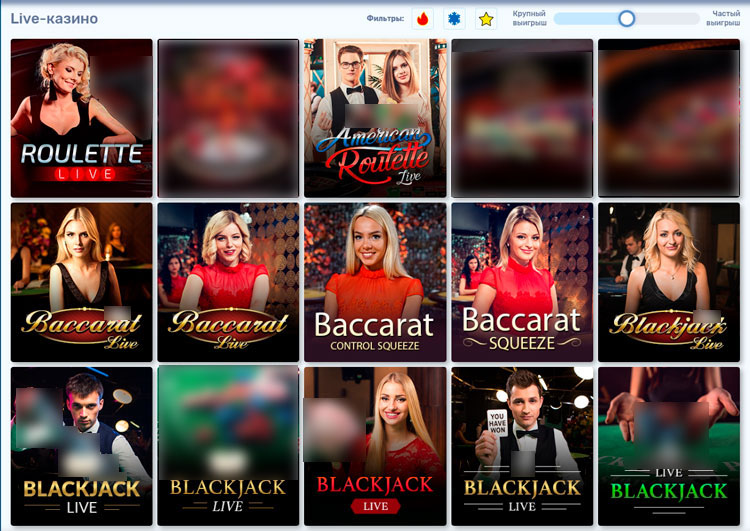Open Baccarat Live with dealer in black dress
The height and width of the screenshot is (531, 750).
pyautogui.click(x=82, y=282)
